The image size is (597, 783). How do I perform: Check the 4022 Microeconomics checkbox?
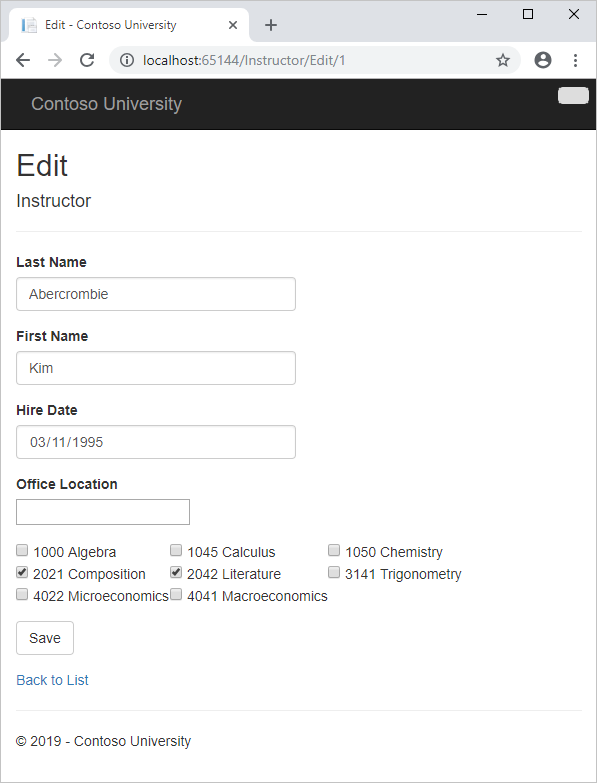tap(22, 594)
